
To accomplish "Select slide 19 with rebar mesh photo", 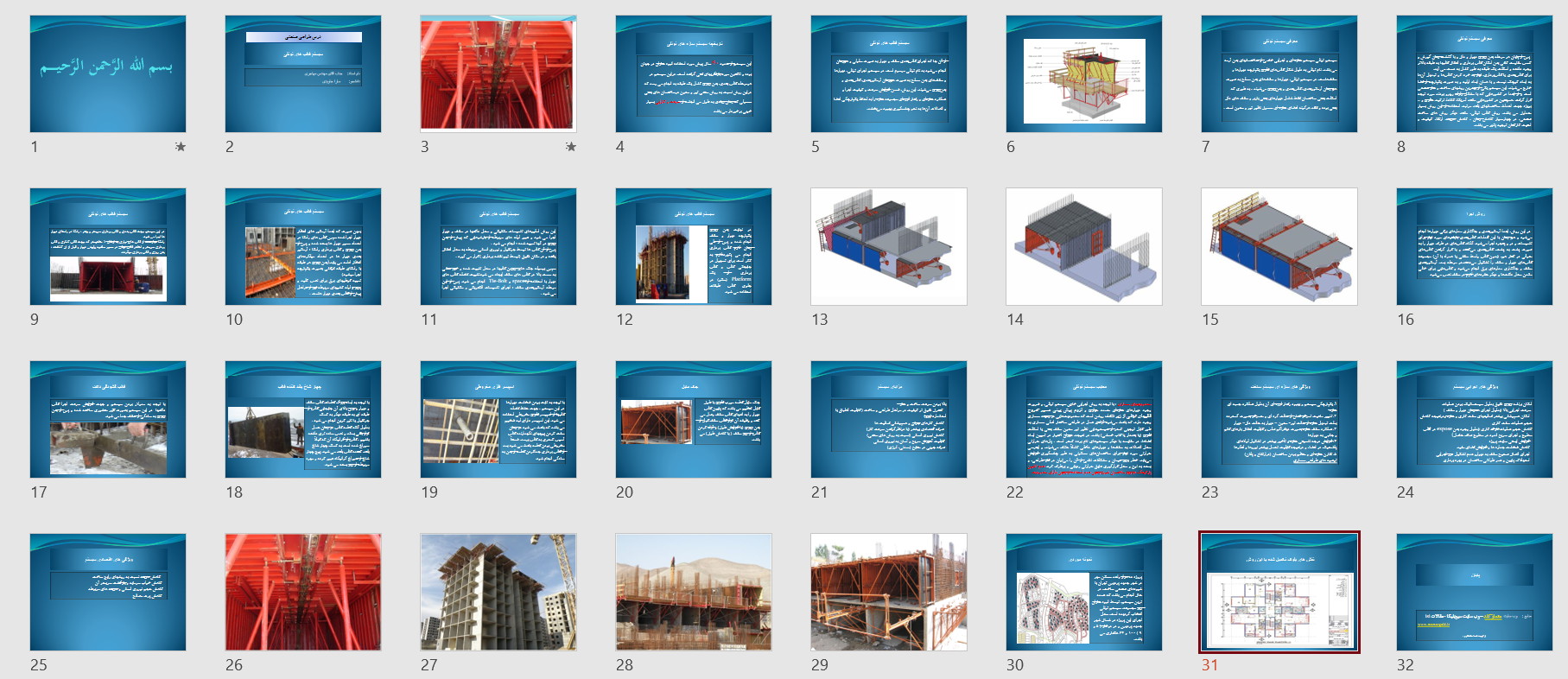I will click(x=498, y=419).
